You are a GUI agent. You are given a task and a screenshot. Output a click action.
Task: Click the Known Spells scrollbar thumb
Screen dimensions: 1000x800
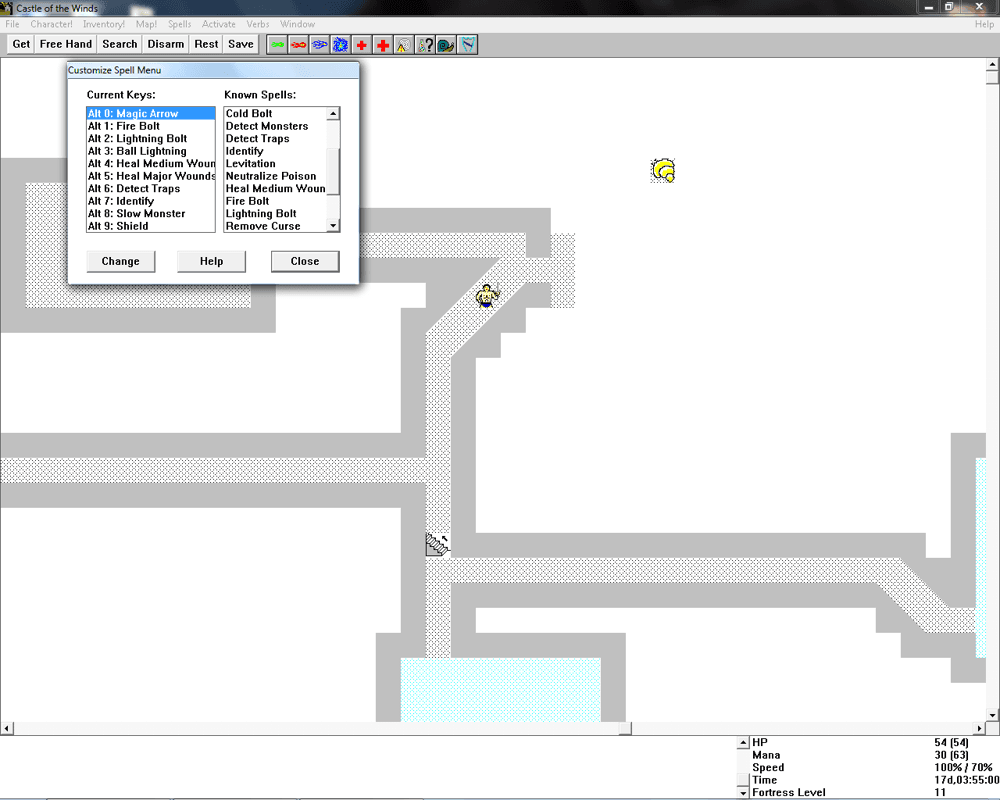pos(333,172)
